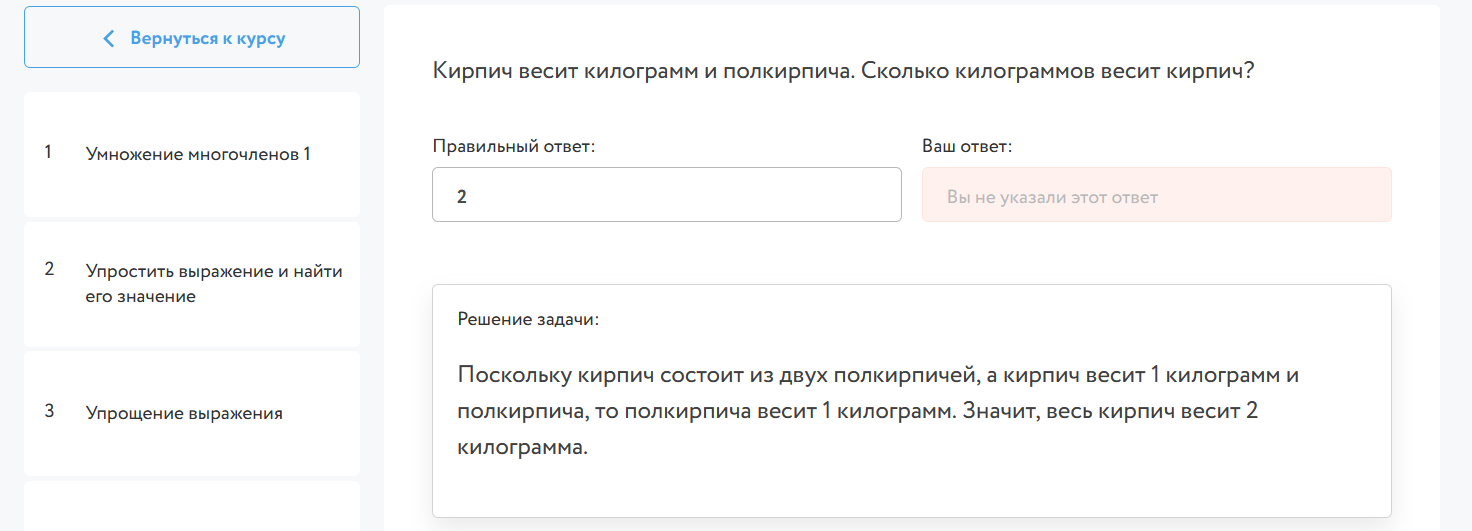Click the phrase "Значит, весь кирпич весит 2"
1472x531 pixels.
pos(1110,412)
